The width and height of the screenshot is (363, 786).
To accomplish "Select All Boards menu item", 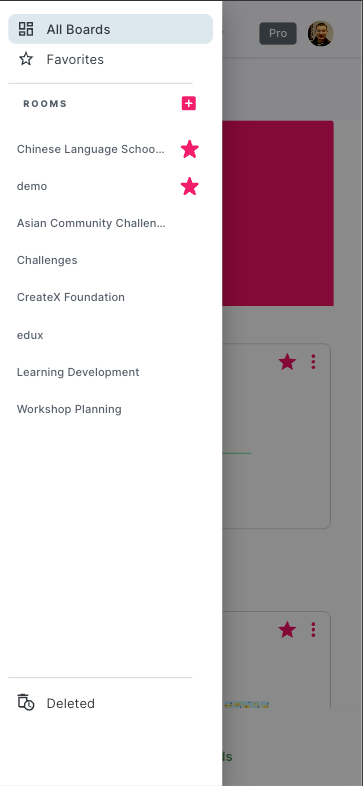I will pyautogui.click(x=110, y=29).
